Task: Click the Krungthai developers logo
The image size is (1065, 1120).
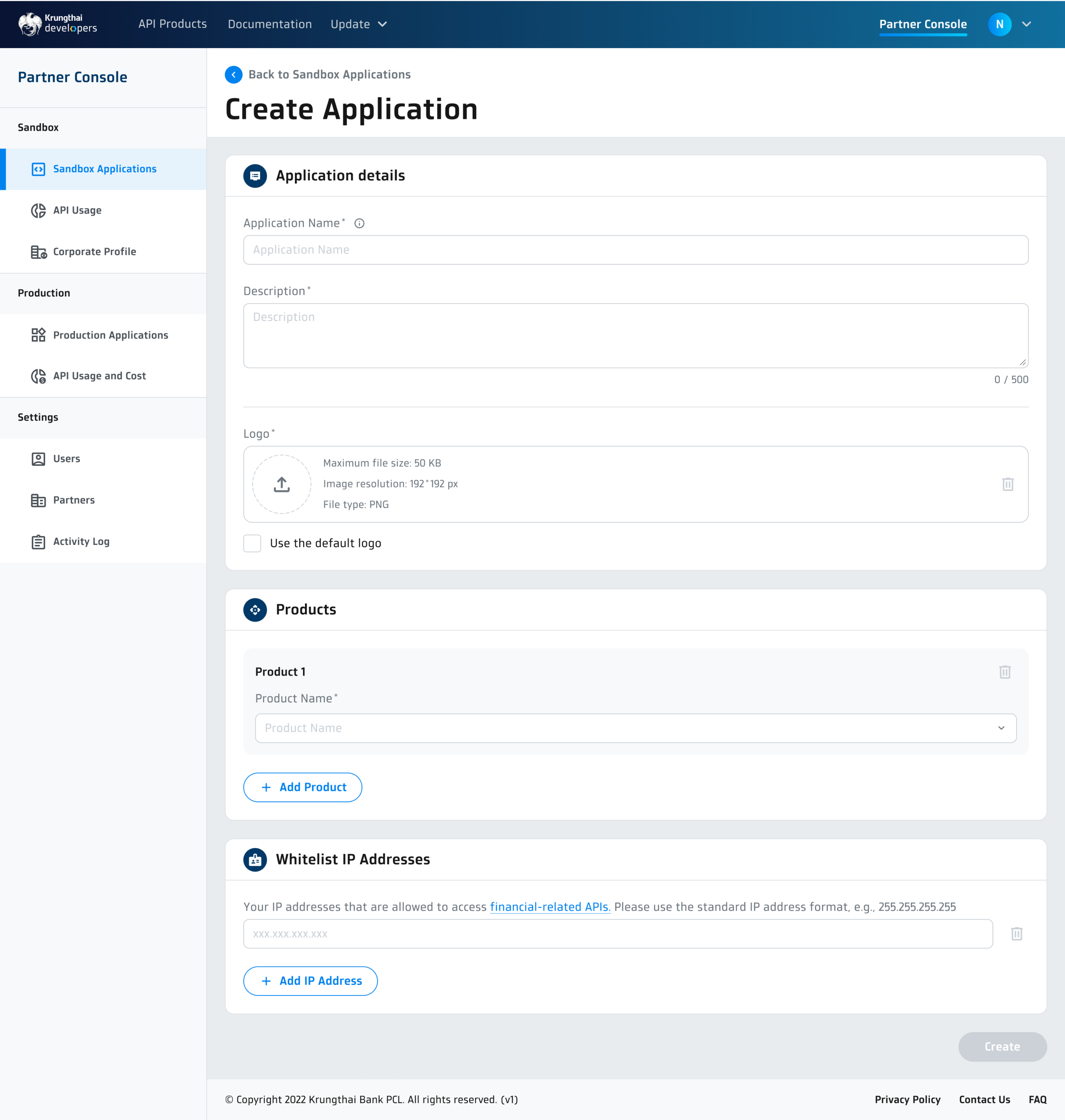Action: click(x=57, y=24)
